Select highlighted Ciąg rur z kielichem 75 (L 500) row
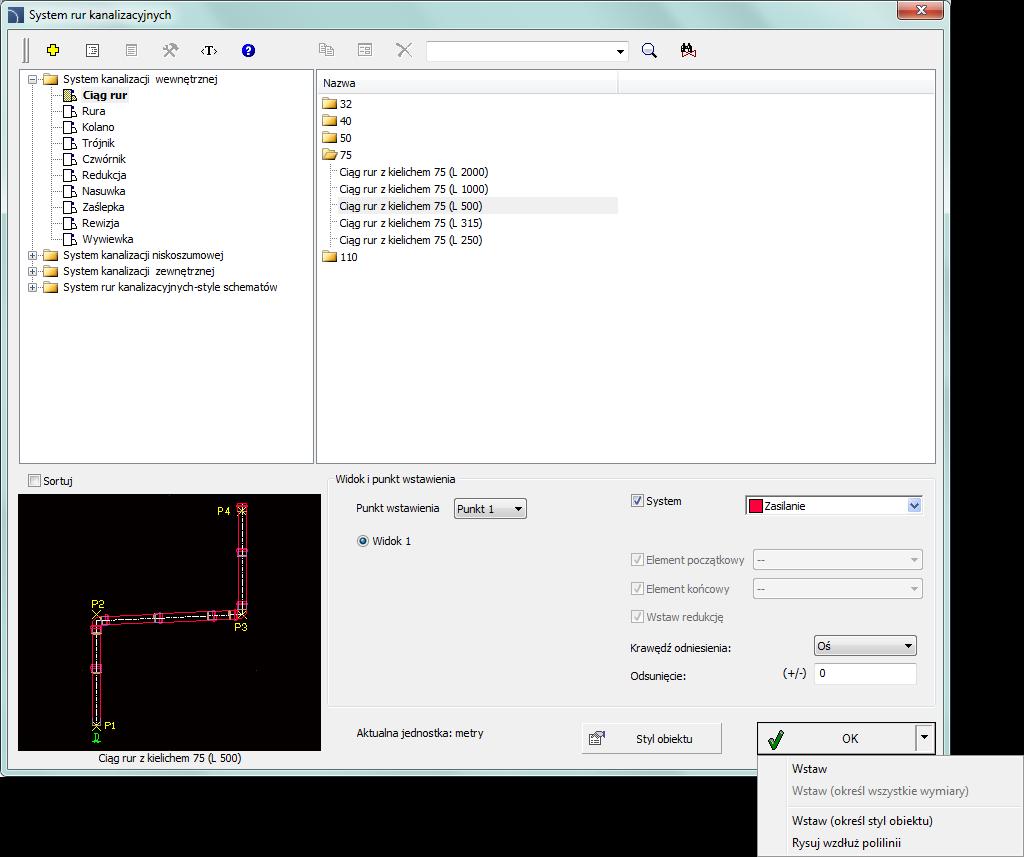The width and height of the screenshot is (1024, 857). 477,206
